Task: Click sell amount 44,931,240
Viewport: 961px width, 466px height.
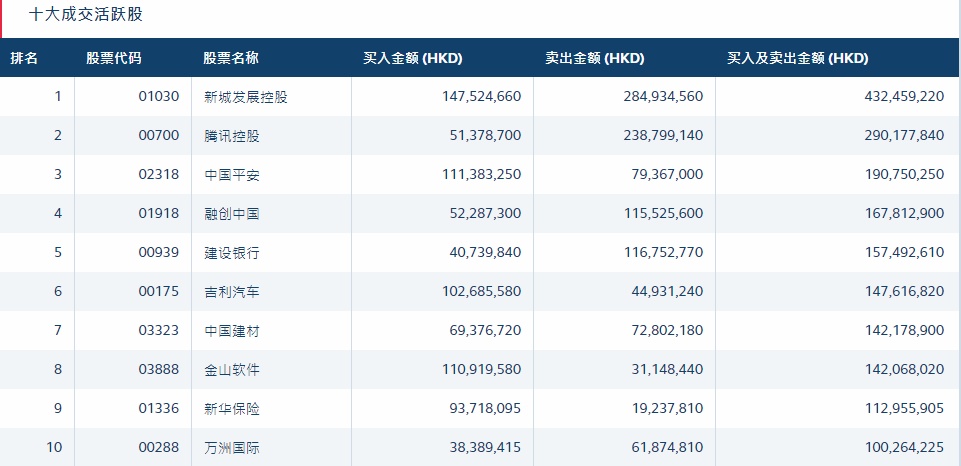Action: coord(667,291)
